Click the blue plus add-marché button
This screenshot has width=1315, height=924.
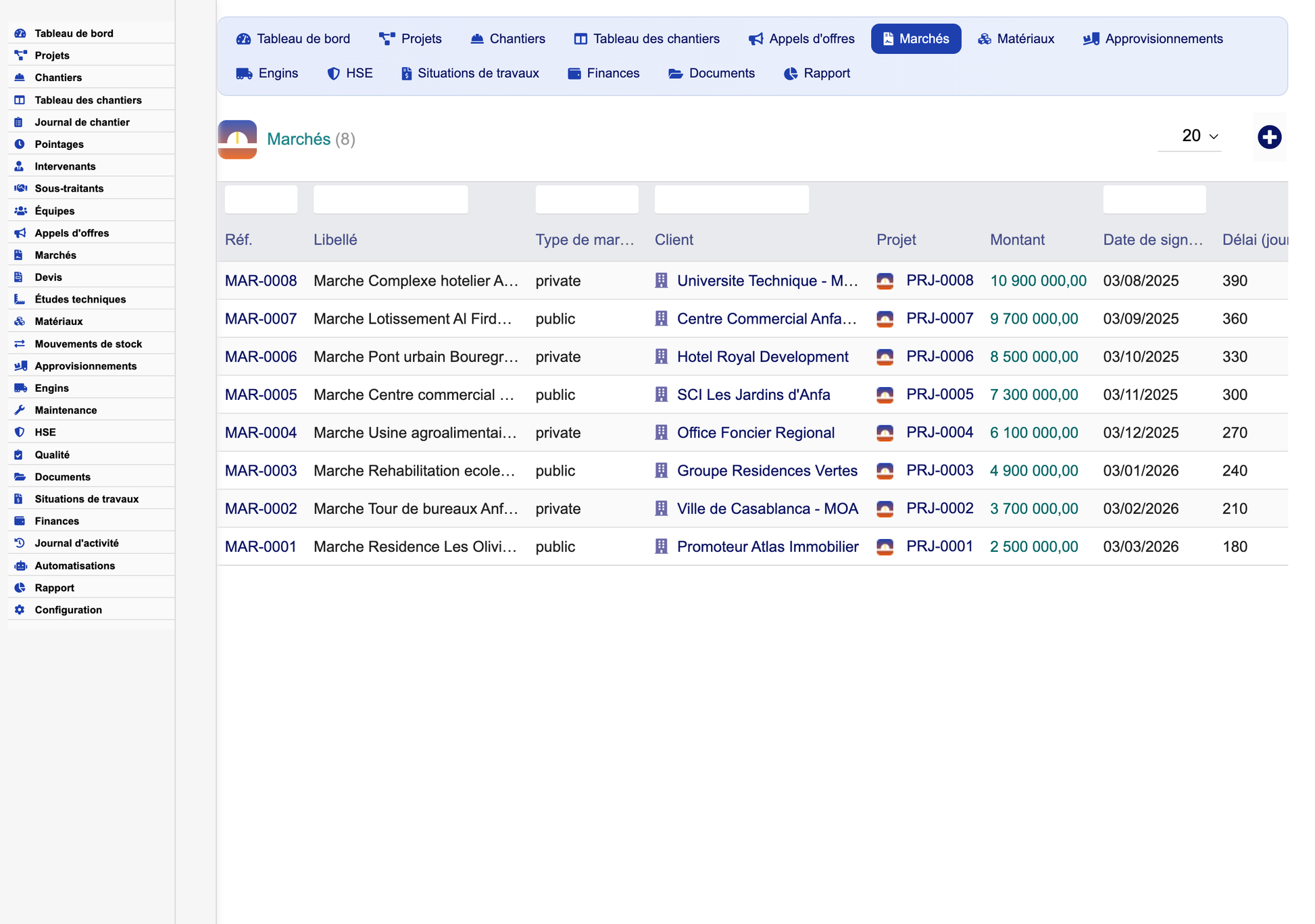pos(1269,137)
